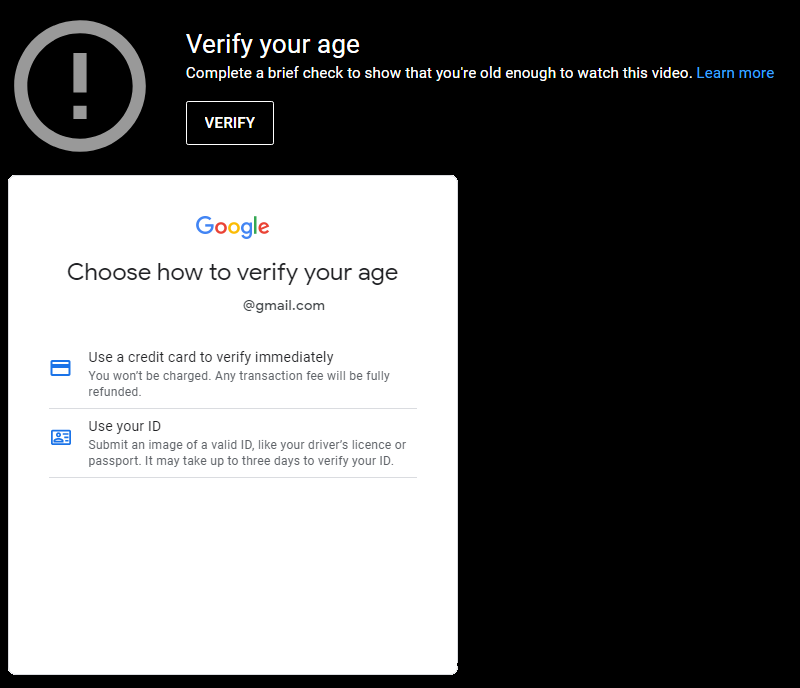Image resolution: width=800 pixels, height=688 pixels.
Task: Click the ID card icon
Action: 61,437
